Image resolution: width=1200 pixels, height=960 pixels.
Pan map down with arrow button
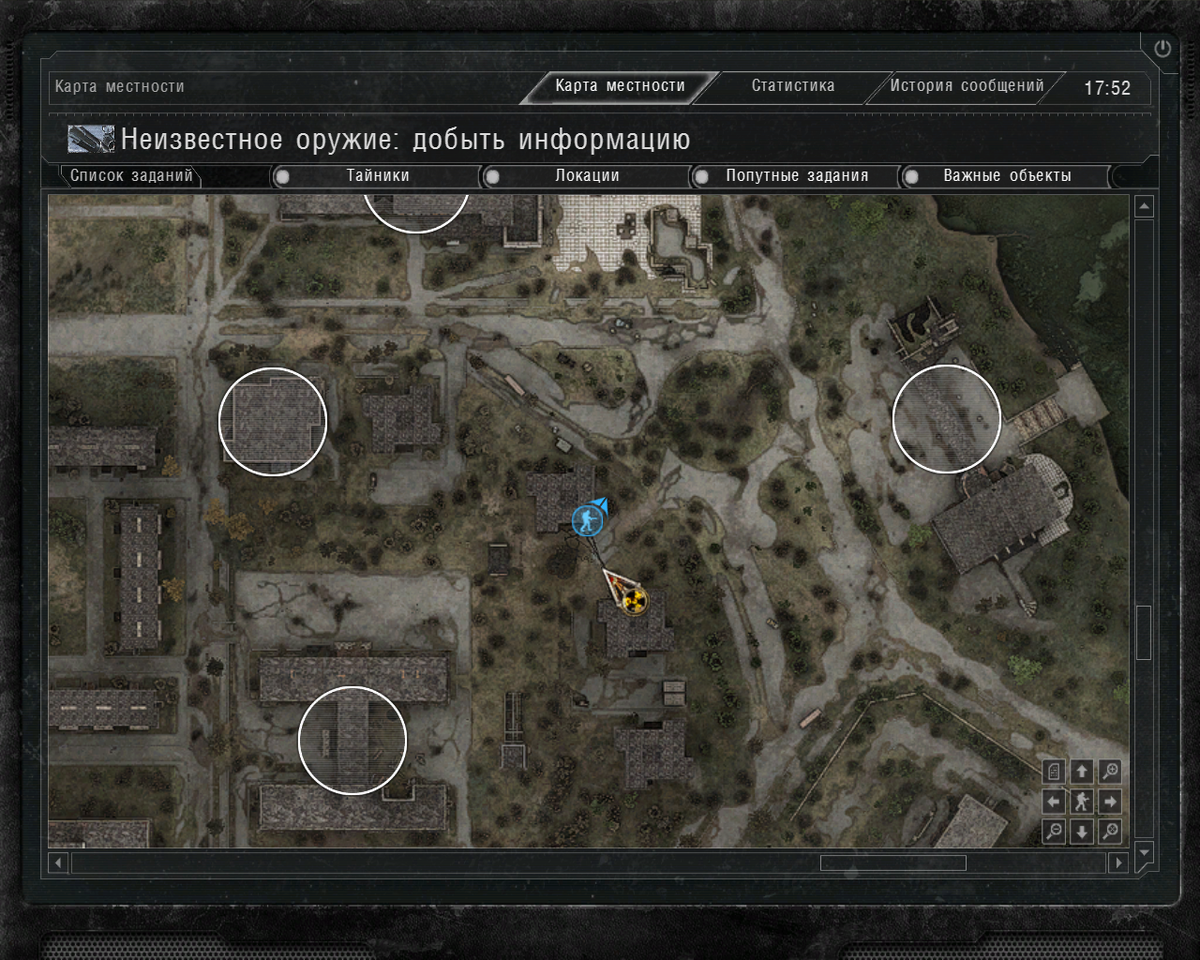click(1082, 831)
